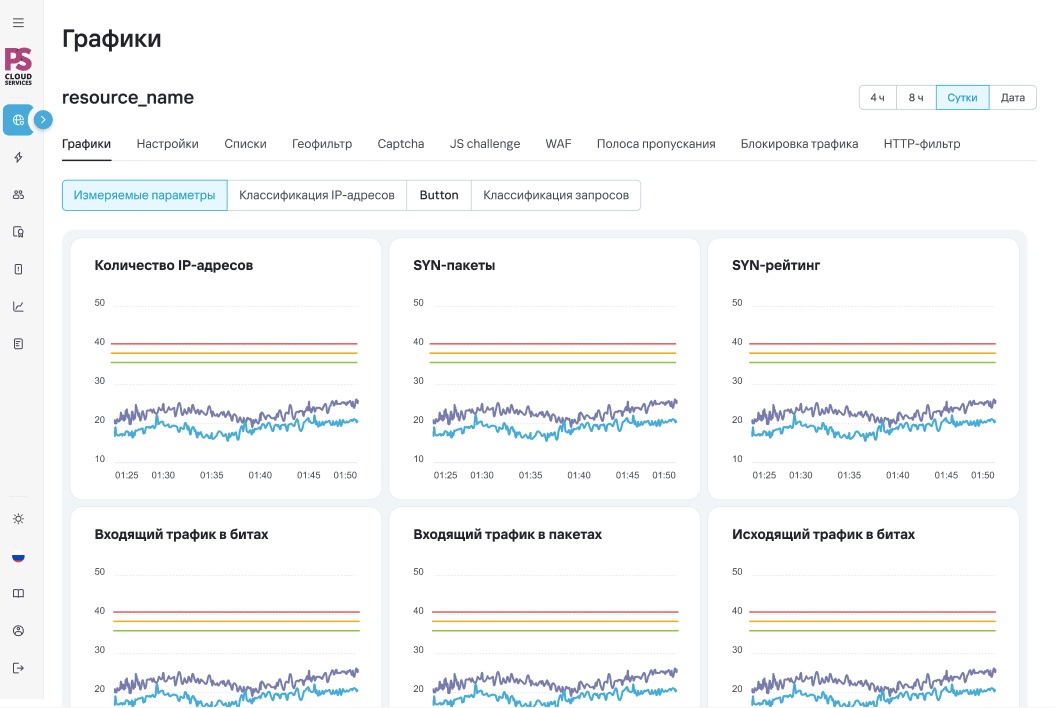This screenshot has width=1055, height=708.
Task: Switch to the Полоса пропускания tab
Action: point(656,143)
